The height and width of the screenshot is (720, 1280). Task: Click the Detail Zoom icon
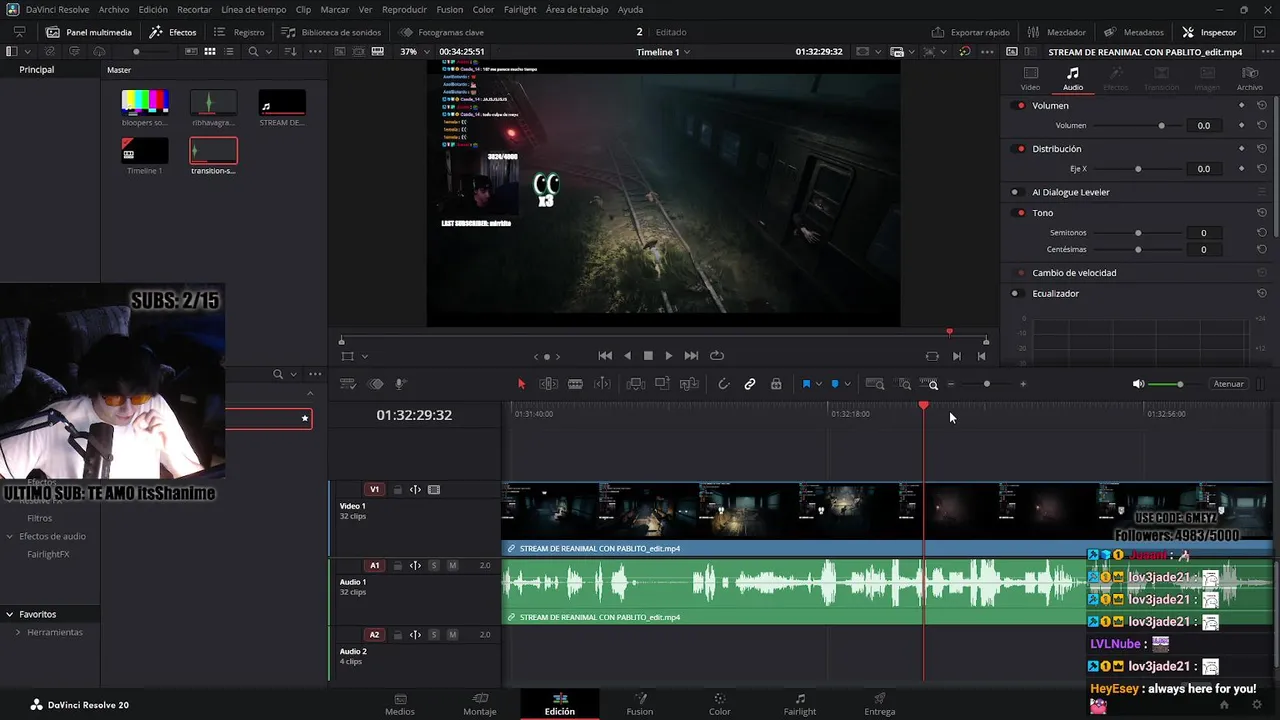[904, 384]
